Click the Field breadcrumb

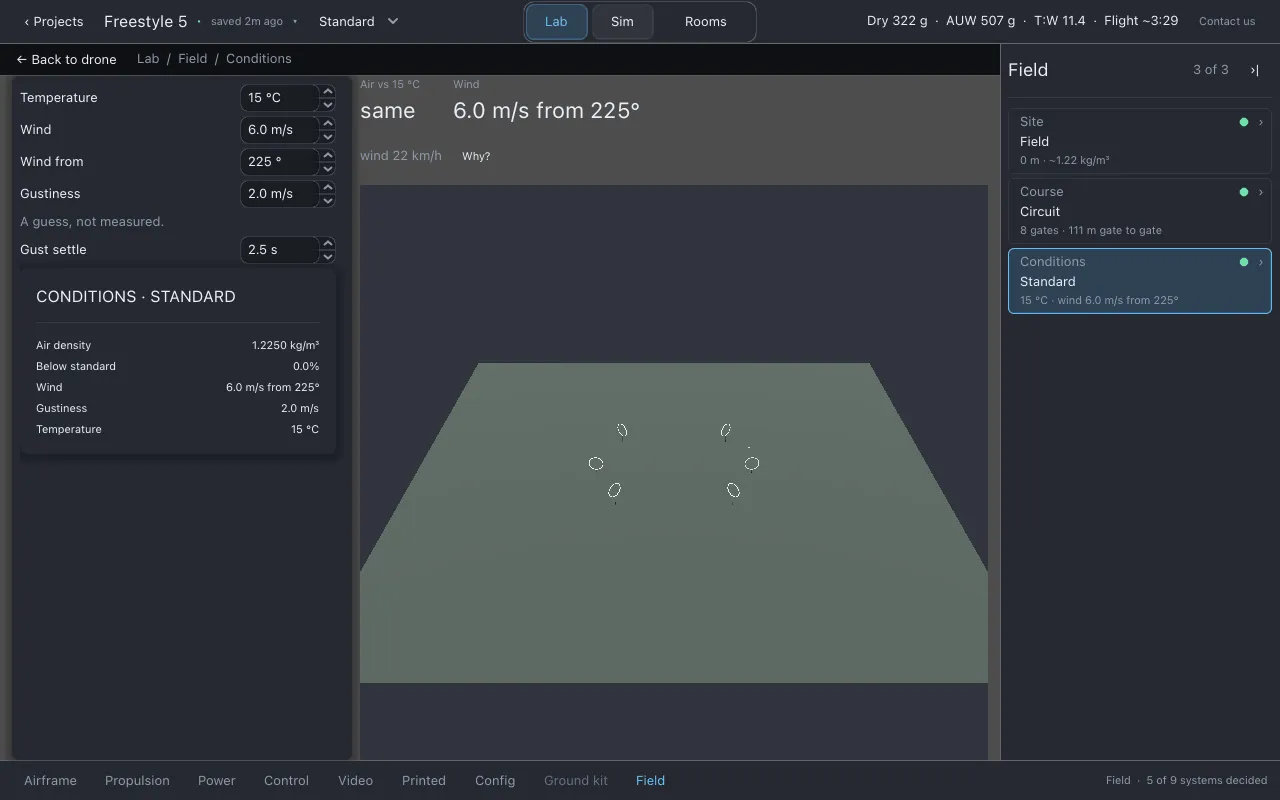[x=192, y=59]
